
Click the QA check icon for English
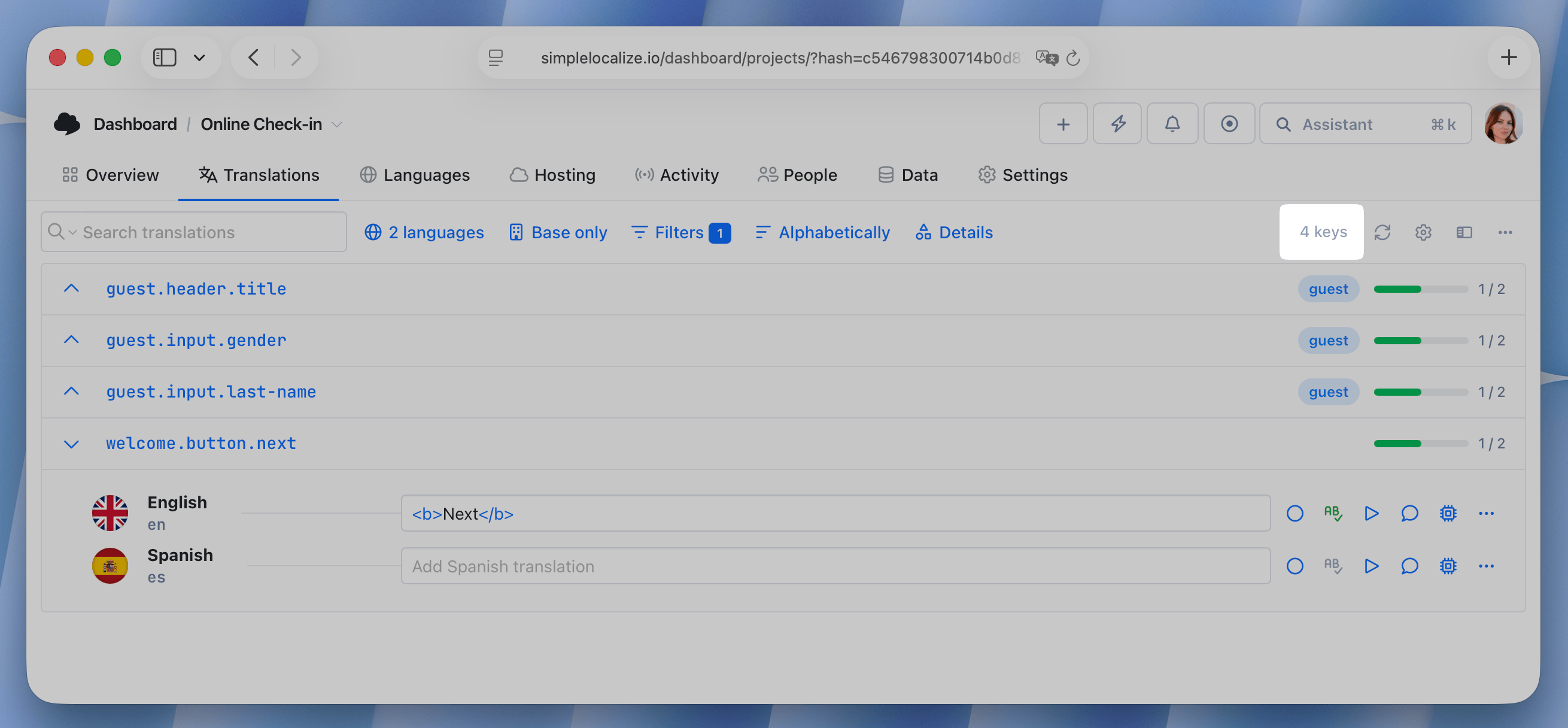pyautogui.click(x=1333, y=513)
